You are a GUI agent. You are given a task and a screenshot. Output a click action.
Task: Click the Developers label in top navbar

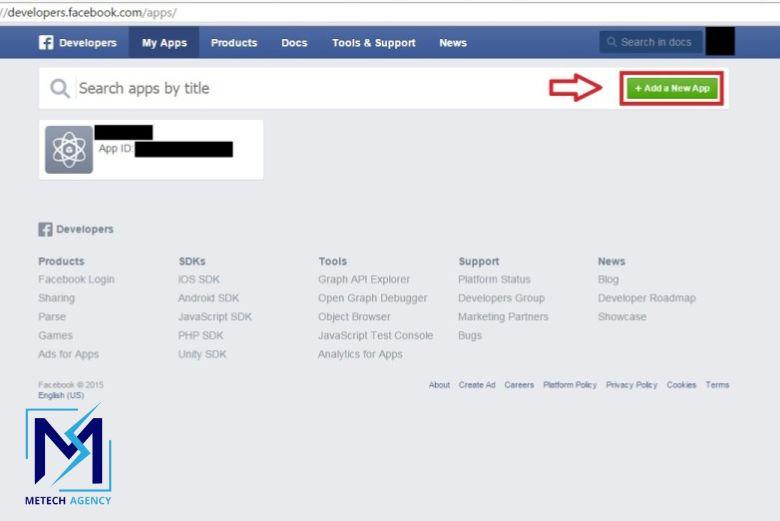coord(88,43)
